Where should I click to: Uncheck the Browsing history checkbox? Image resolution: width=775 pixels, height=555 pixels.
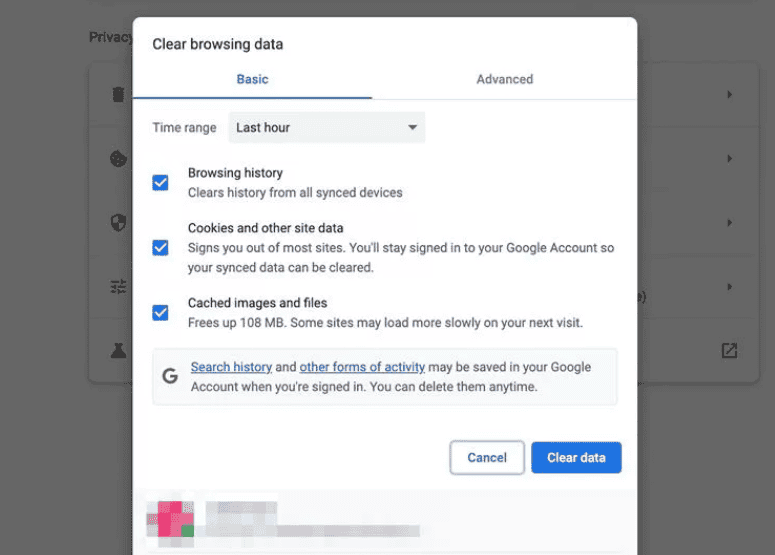[x=160, y=183]
